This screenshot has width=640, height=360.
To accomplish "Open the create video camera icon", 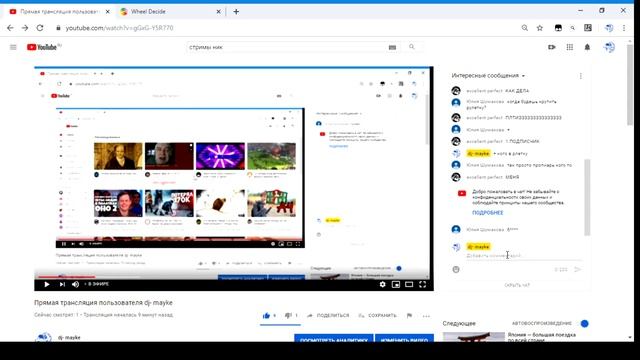I will point(552,47).
